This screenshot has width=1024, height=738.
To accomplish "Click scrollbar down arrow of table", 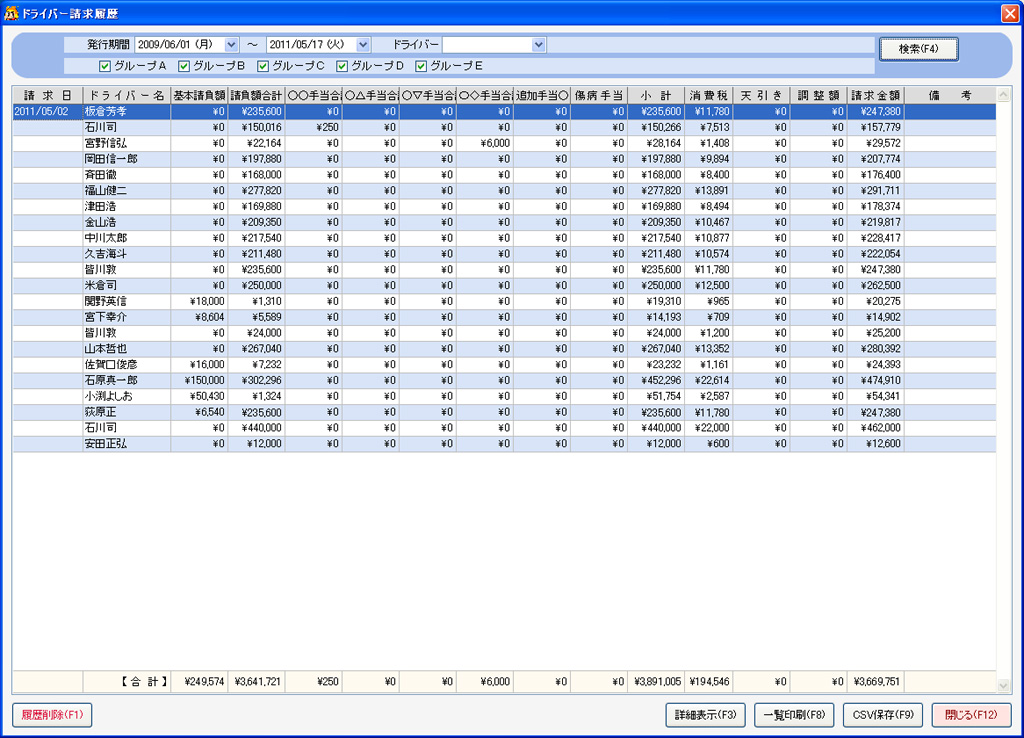I will [1004, 685].
